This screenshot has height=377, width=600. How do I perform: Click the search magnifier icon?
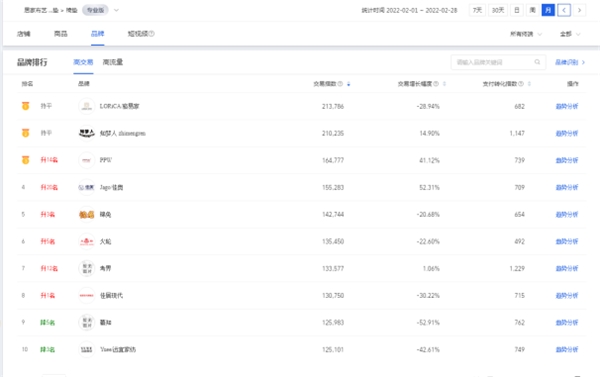537,62
